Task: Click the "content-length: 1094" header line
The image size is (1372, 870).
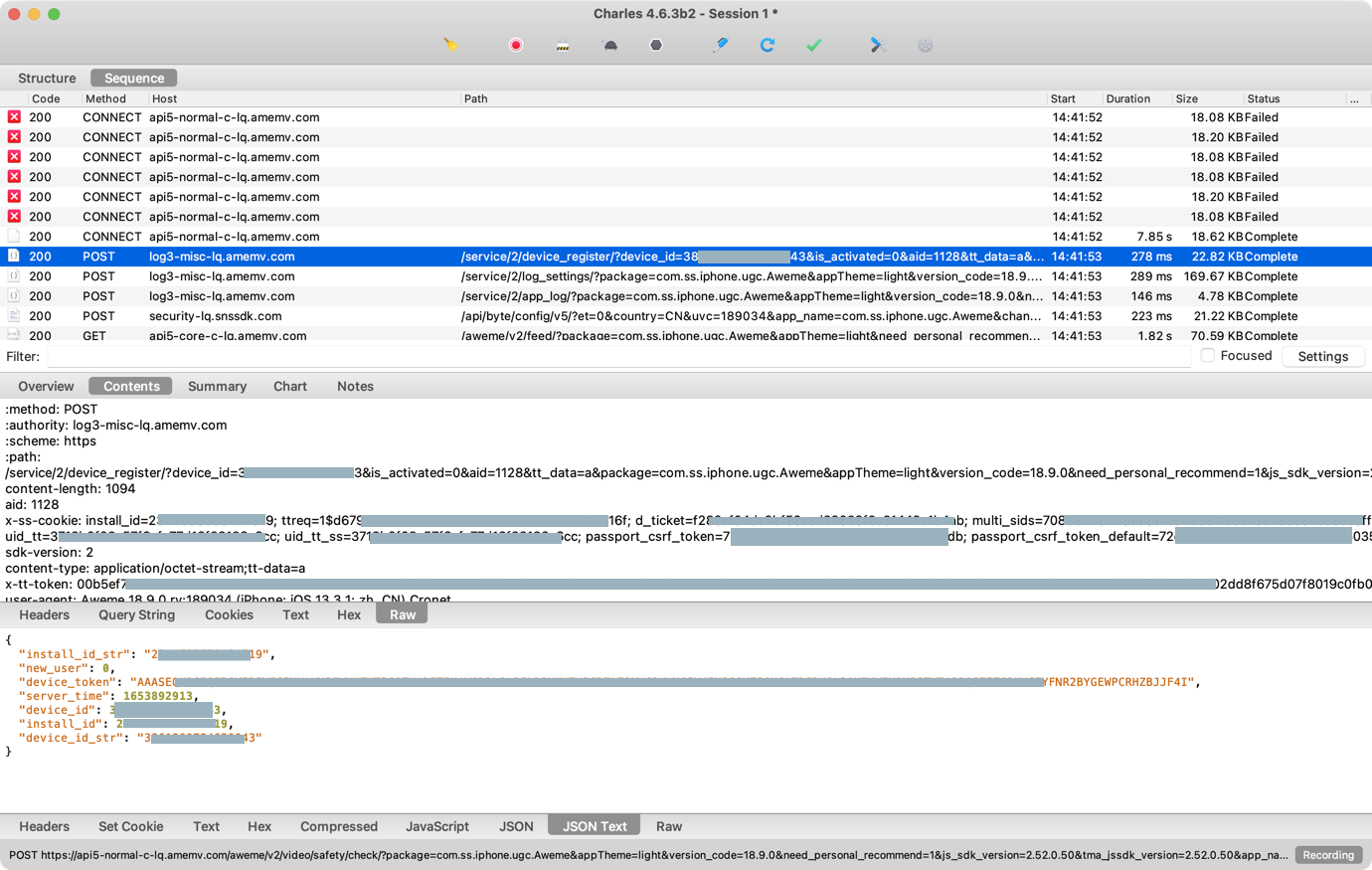Action: pos(70,488)
